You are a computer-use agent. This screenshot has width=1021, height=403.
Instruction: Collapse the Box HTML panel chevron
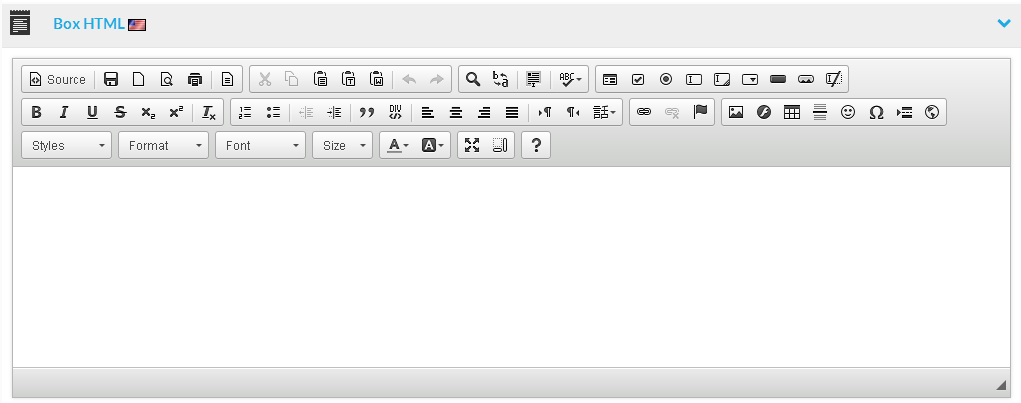coord(1004,23)
